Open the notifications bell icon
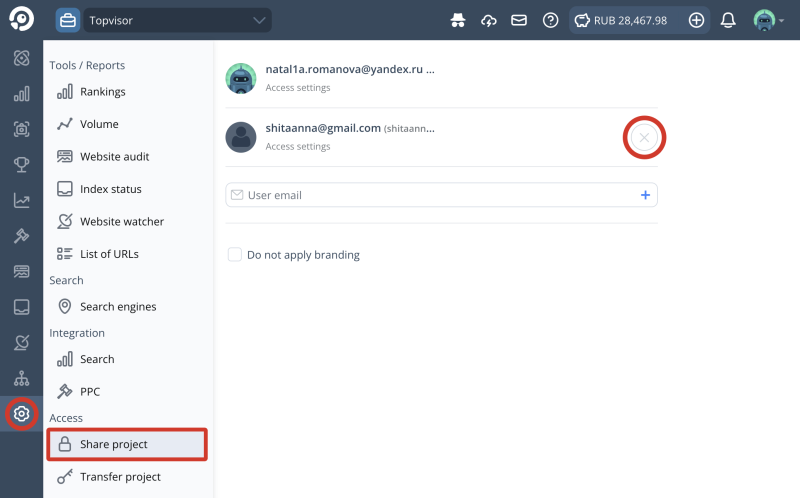 [x=728, y=20]
